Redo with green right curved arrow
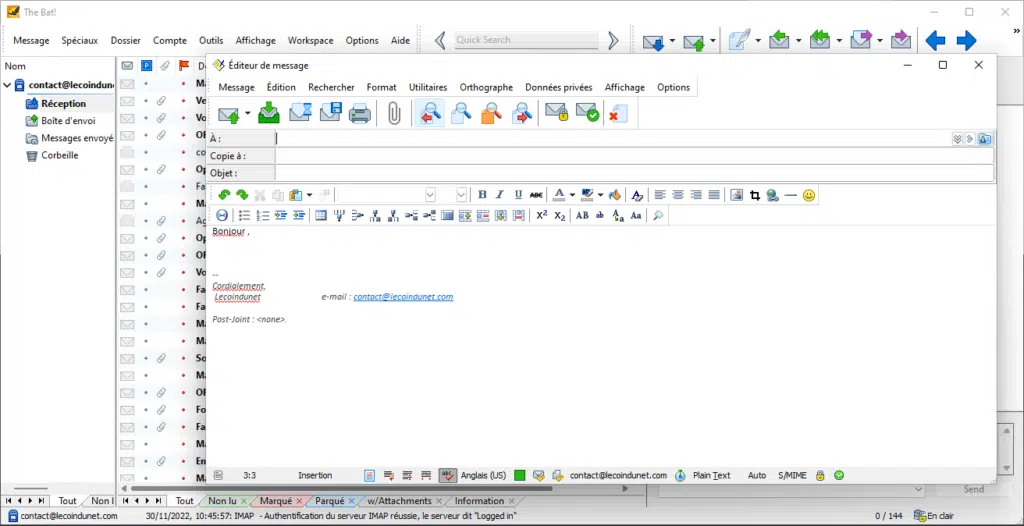 (x=242, y=195)
